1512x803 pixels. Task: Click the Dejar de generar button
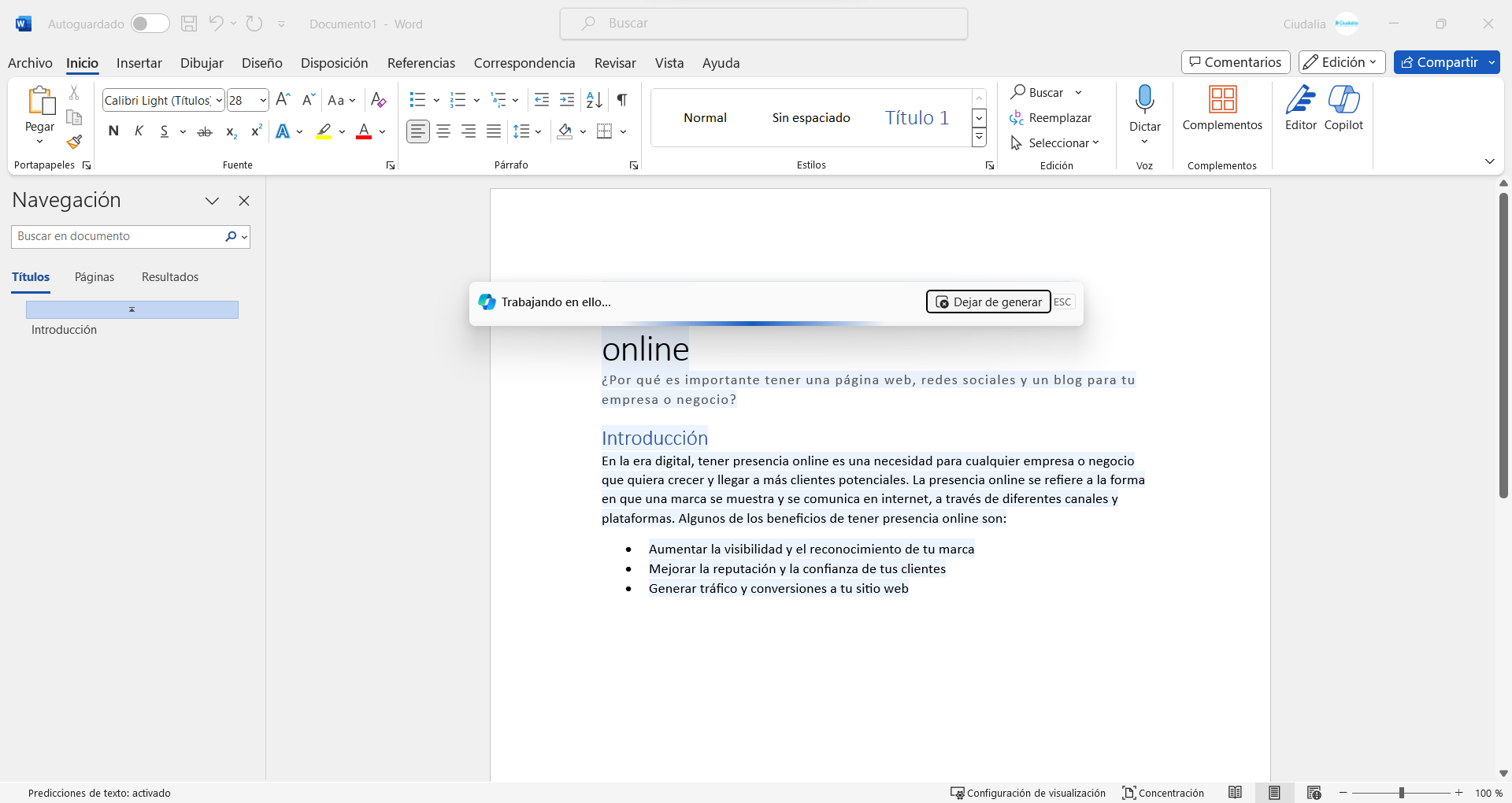[988, 302]
